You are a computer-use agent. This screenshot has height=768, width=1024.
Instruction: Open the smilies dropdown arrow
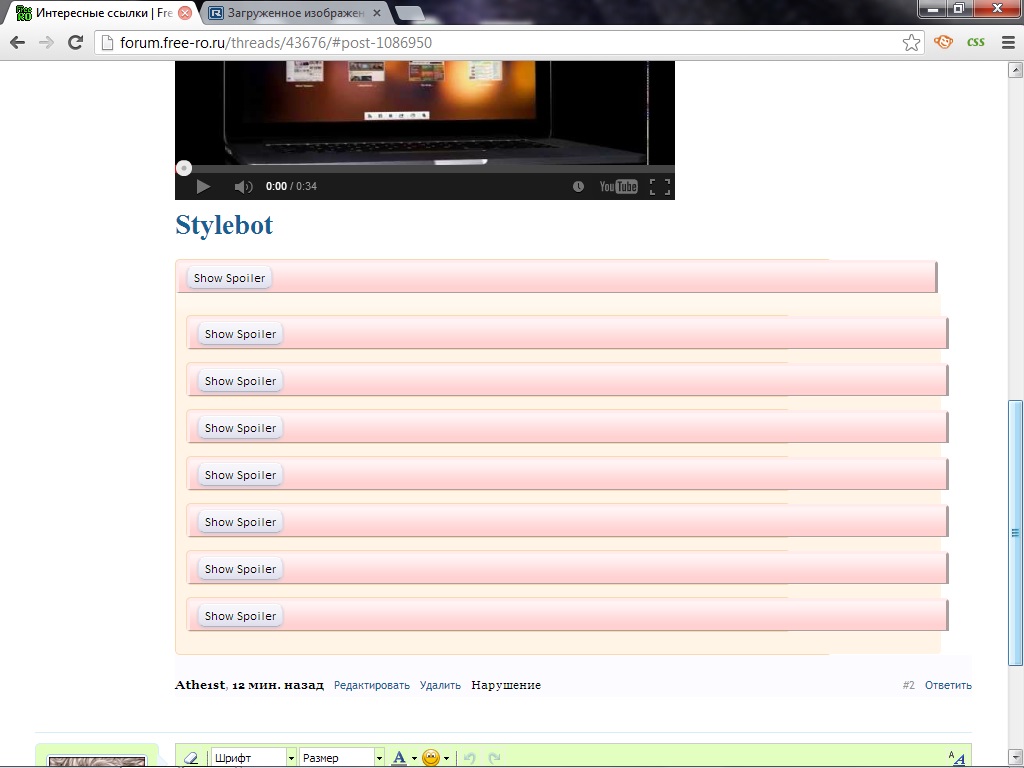(446, 758)
